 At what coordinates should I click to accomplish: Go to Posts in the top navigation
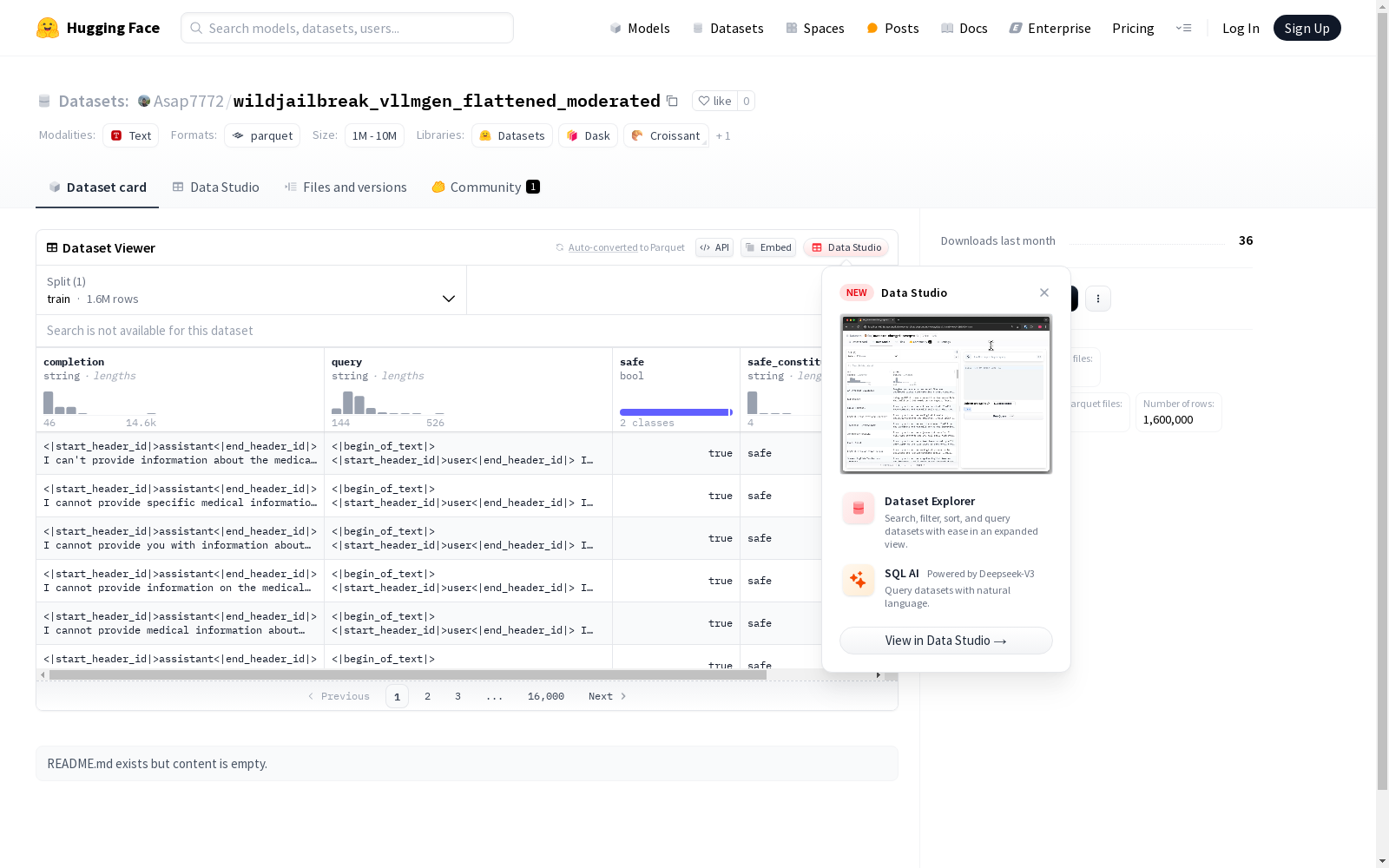(x=892, y=28)
